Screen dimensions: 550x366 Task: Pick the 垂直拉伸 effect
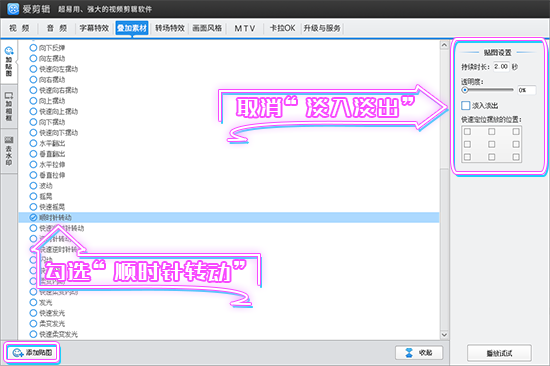pos(47,175)
